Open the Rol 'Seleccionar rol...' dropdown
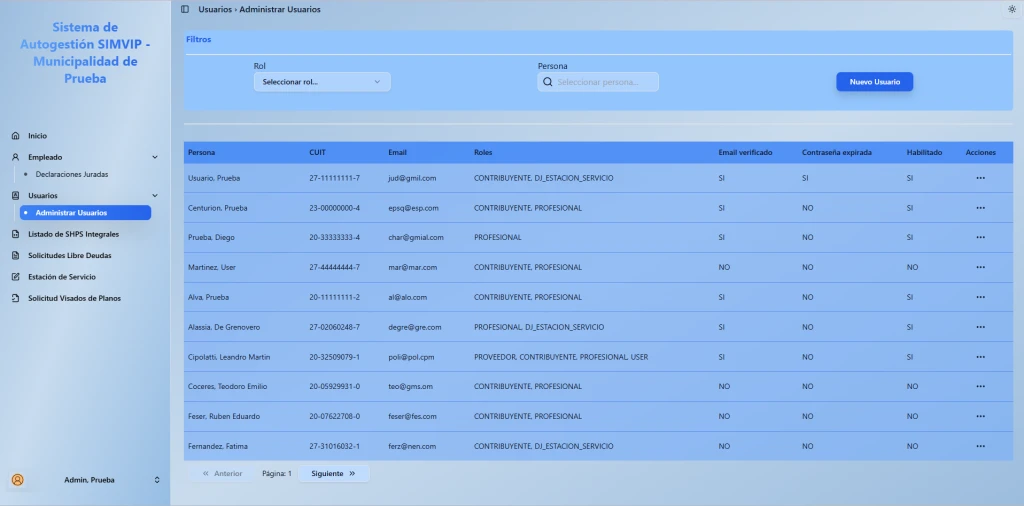 point(322,82)
